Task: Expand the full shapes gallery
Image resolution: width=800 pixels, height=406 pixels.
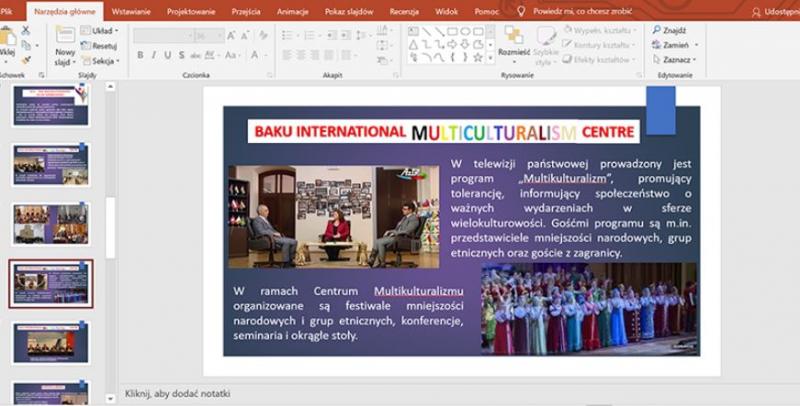Action: (x=490, y=58)
